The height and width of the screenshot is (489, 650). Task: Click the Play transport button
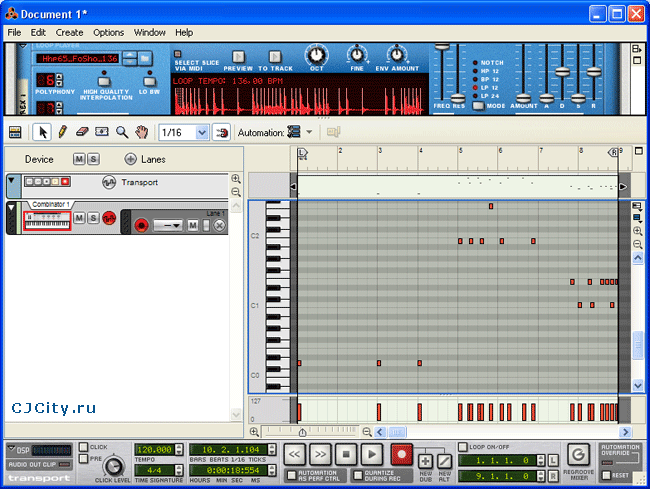(372, 455)
